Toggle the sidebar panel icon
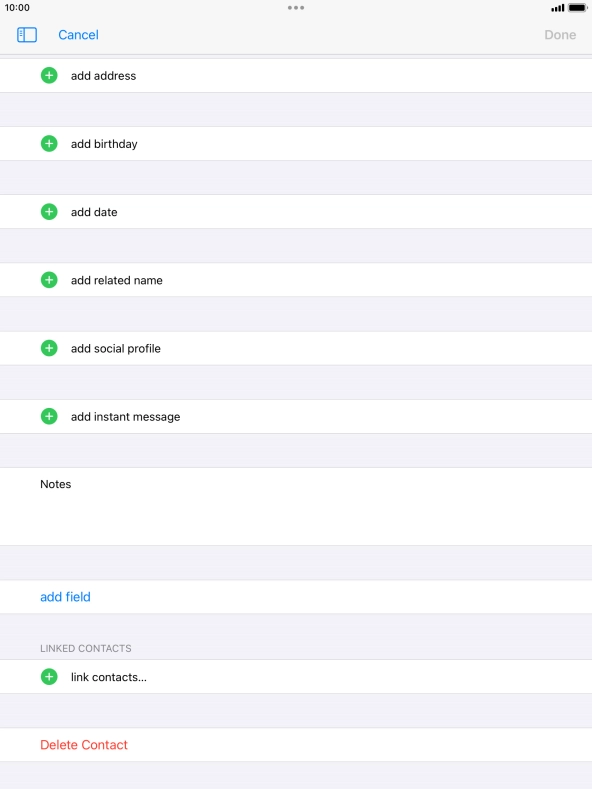 pyautogui.click(x=27, y=35)
